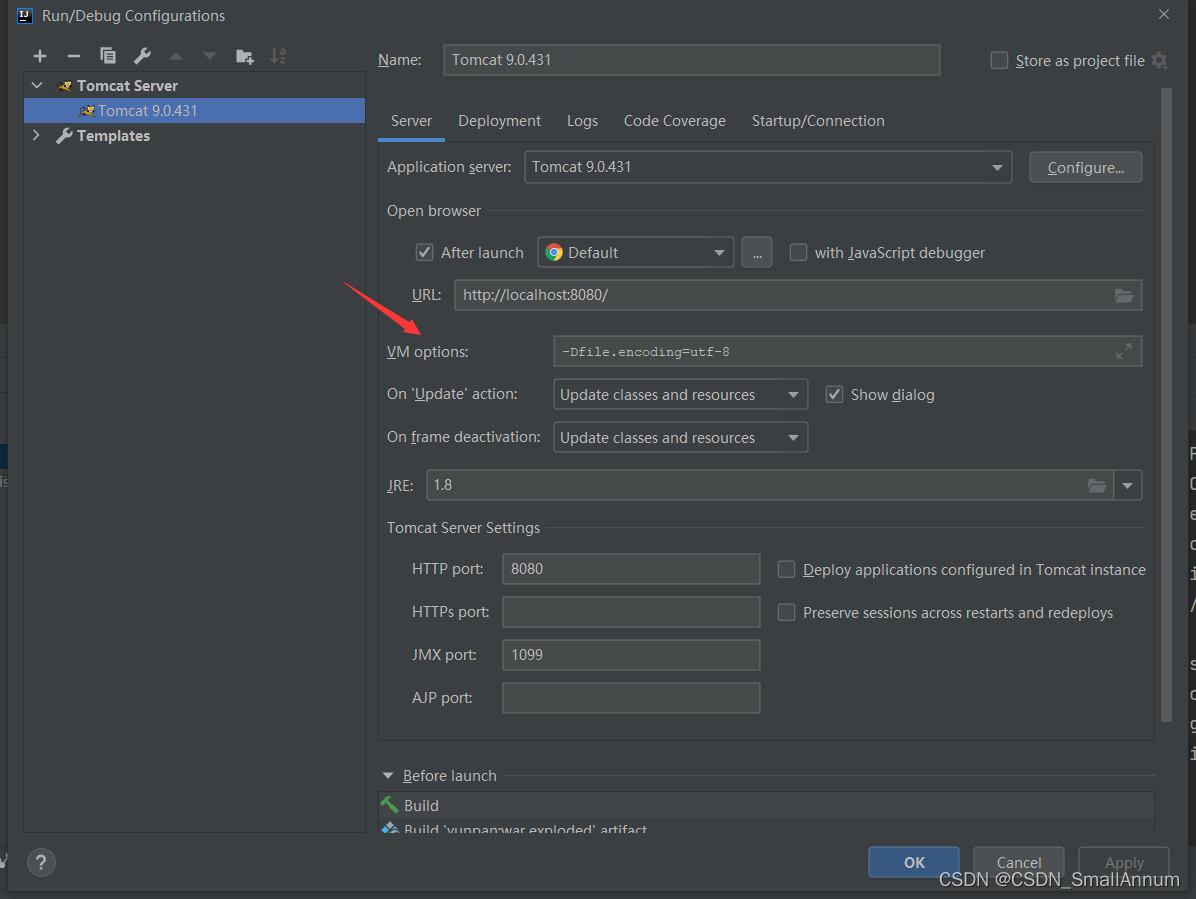Toggle Show dialog checkbox

834,394
